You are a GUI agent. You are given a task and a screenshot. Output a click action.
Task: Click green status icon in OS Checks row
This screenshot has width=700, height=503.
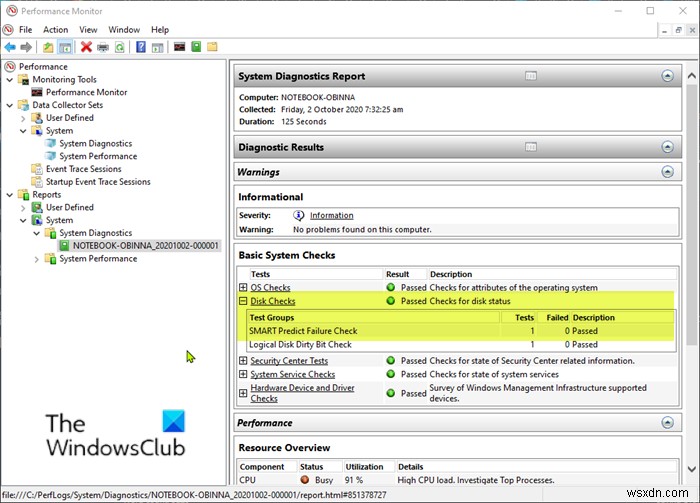click(x=391, y=287)
